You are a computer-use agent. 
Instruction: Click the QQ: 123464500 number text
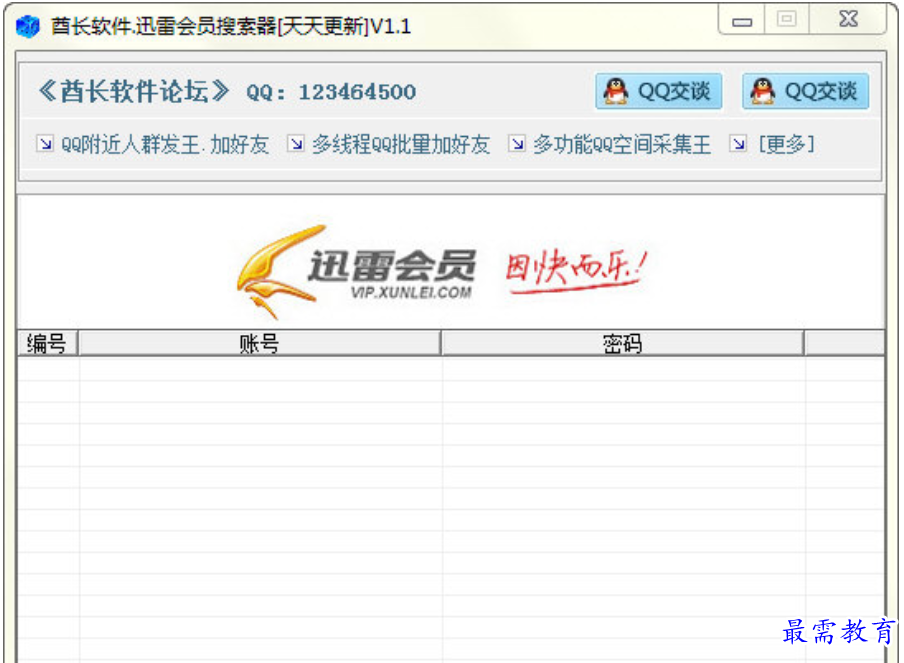click(x=331, y=92)
